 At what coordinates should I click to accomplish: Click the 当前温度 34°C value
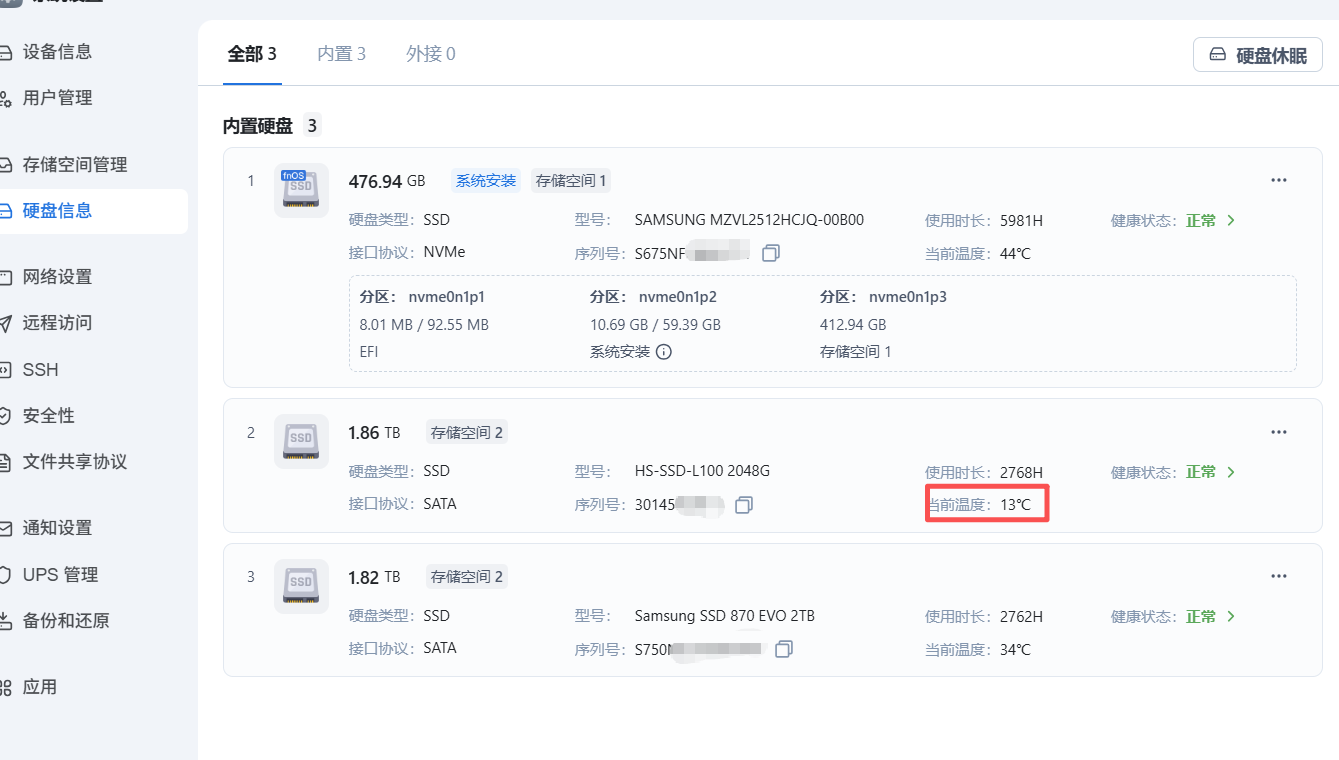click(1015, 650)
